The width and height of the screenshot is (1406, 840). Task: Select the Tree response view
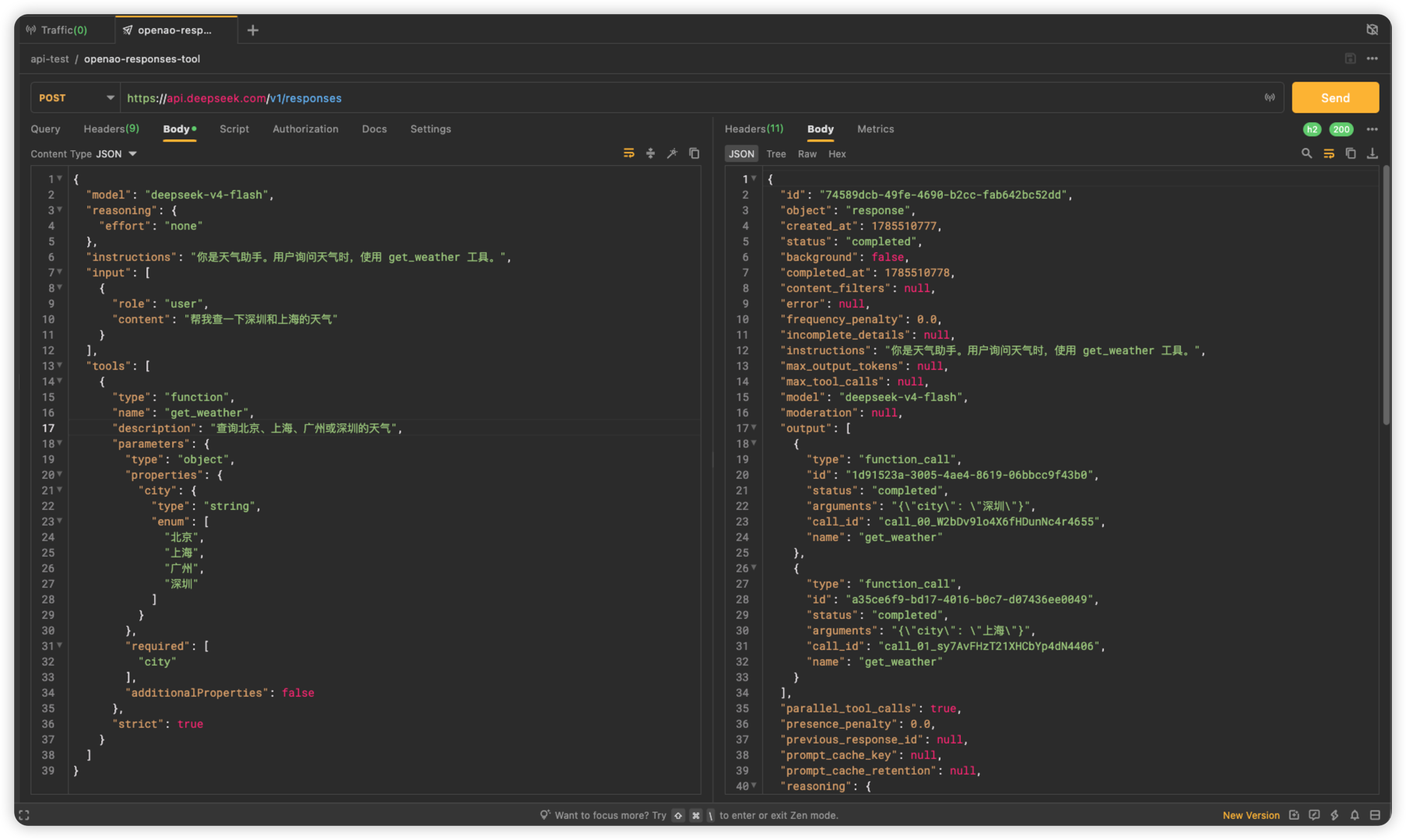click(776, 154)
